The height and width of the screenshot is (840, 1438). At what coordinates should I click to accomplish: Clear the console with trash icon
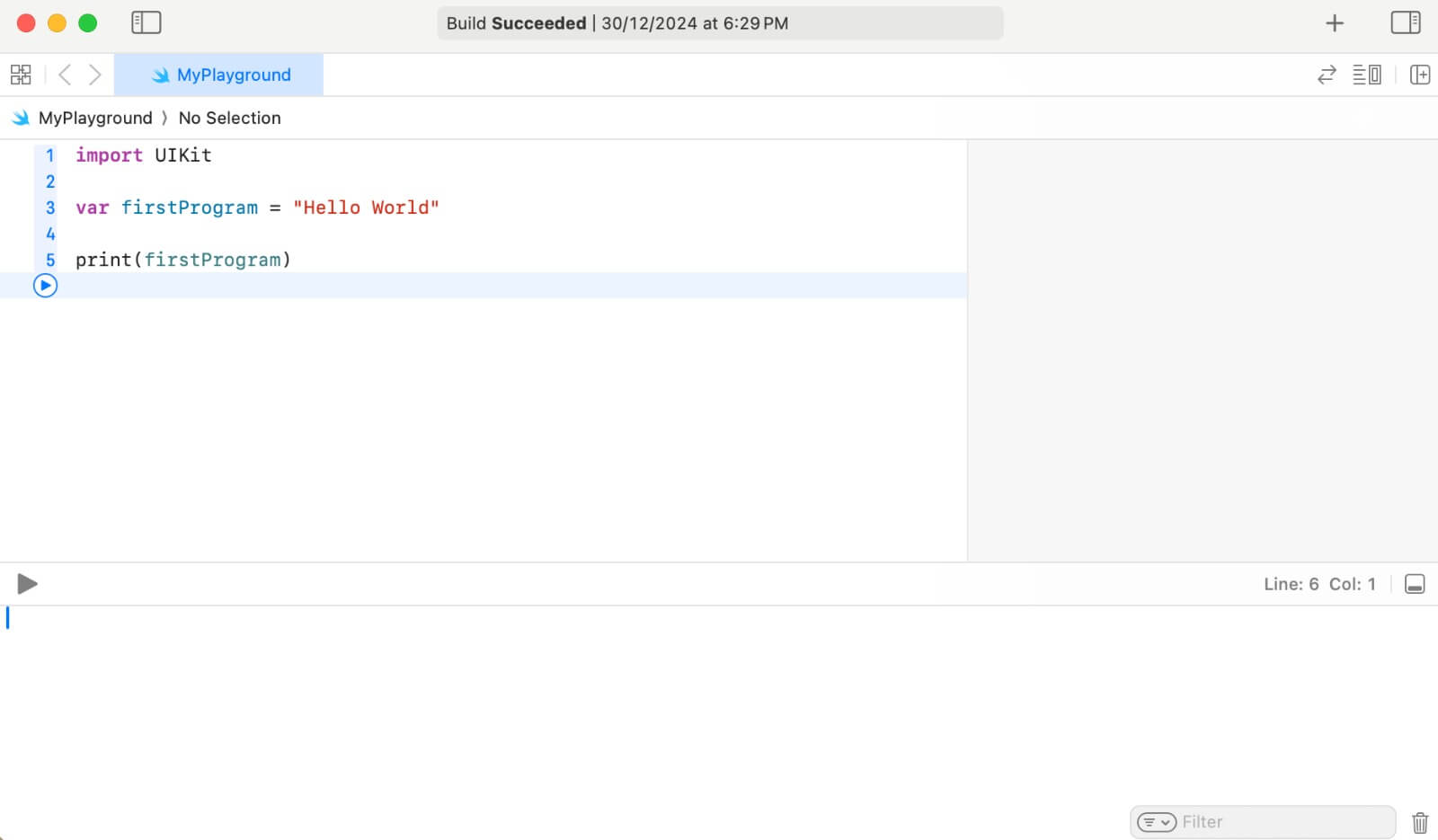tap(1419, 822)
